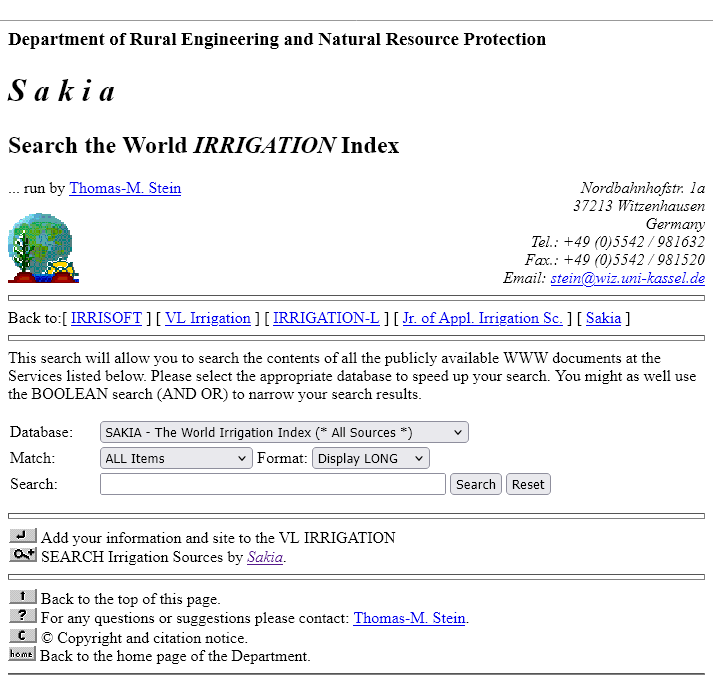
Task: Open the Format Display LONG dropdown
Action: (370, 458)
